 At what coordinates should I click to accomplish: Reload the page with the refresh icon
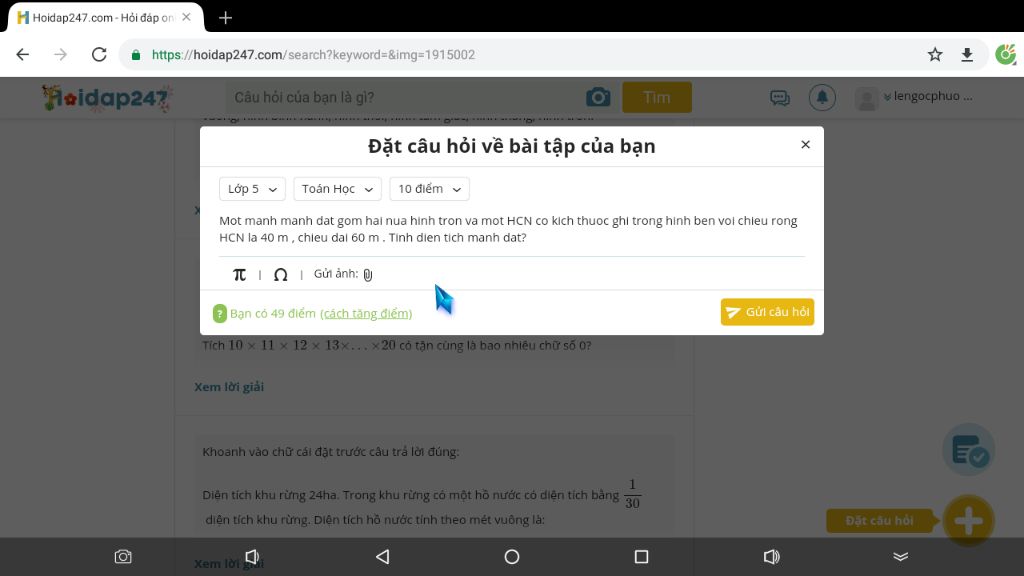point(99,55)
